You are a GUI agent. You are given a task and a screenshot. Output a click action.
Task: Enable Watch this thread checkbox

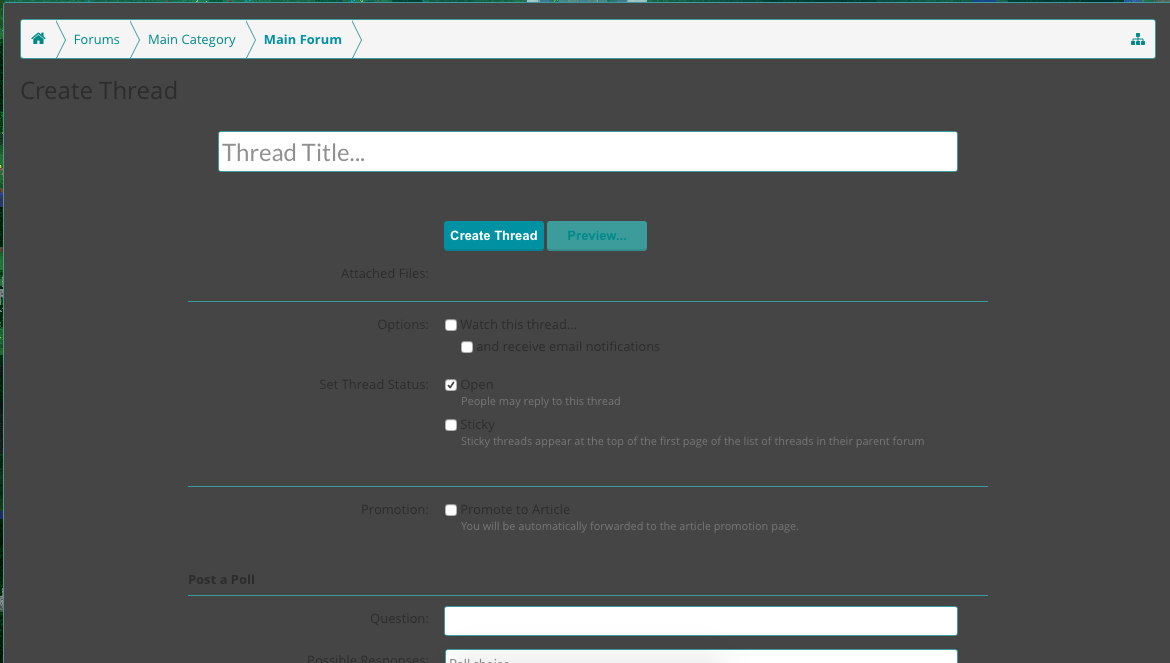(x=451, y=325)
